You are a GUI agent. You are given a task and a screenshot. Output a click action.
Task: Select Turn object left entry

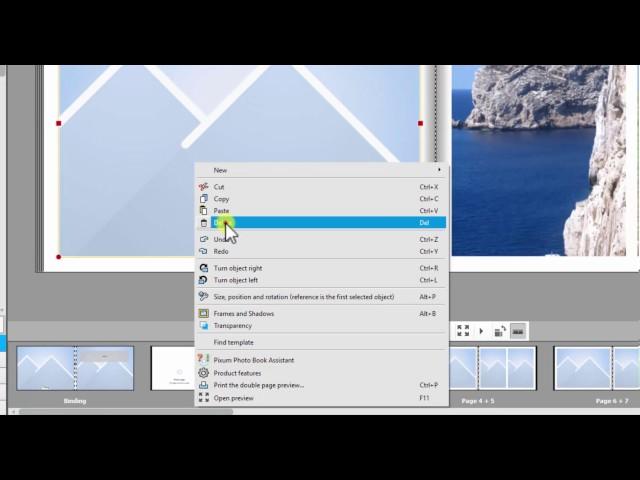pyautogui.click(x=322, y=280)
